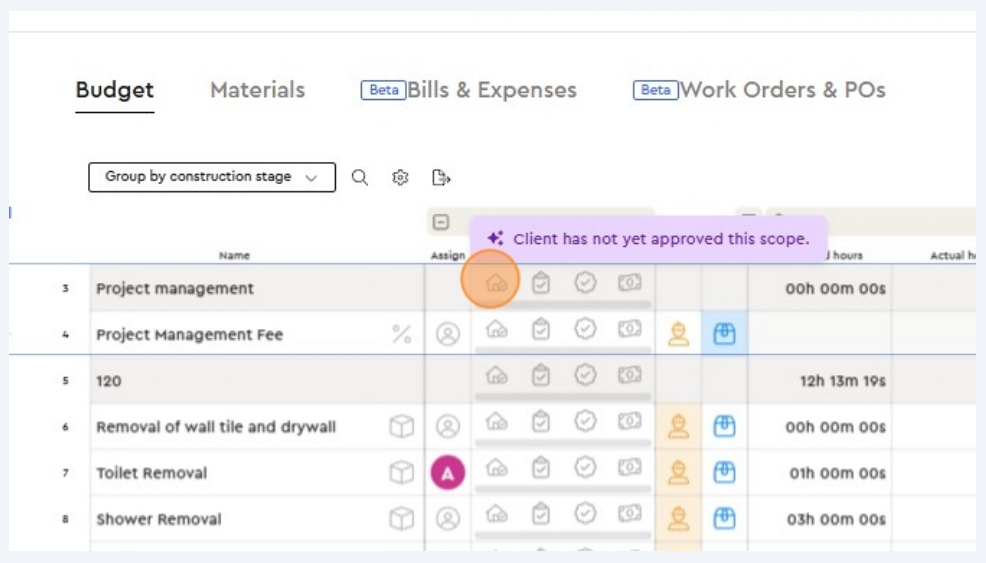Click the search magnifier icon

[360, 177]
